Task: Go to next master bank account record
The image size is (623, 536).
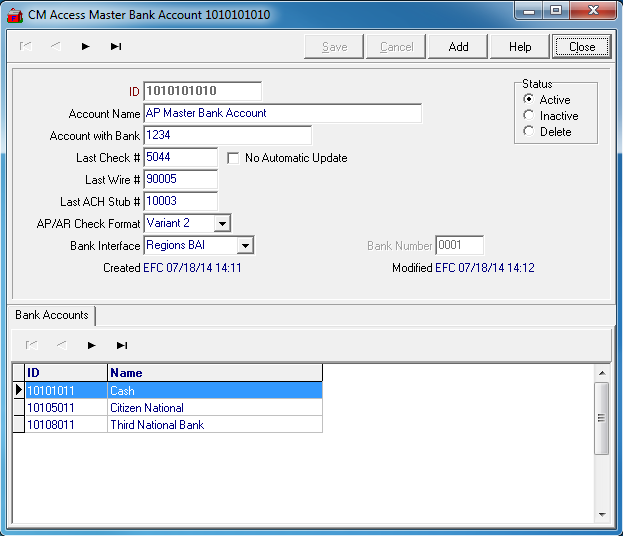Action: [86, 46]
